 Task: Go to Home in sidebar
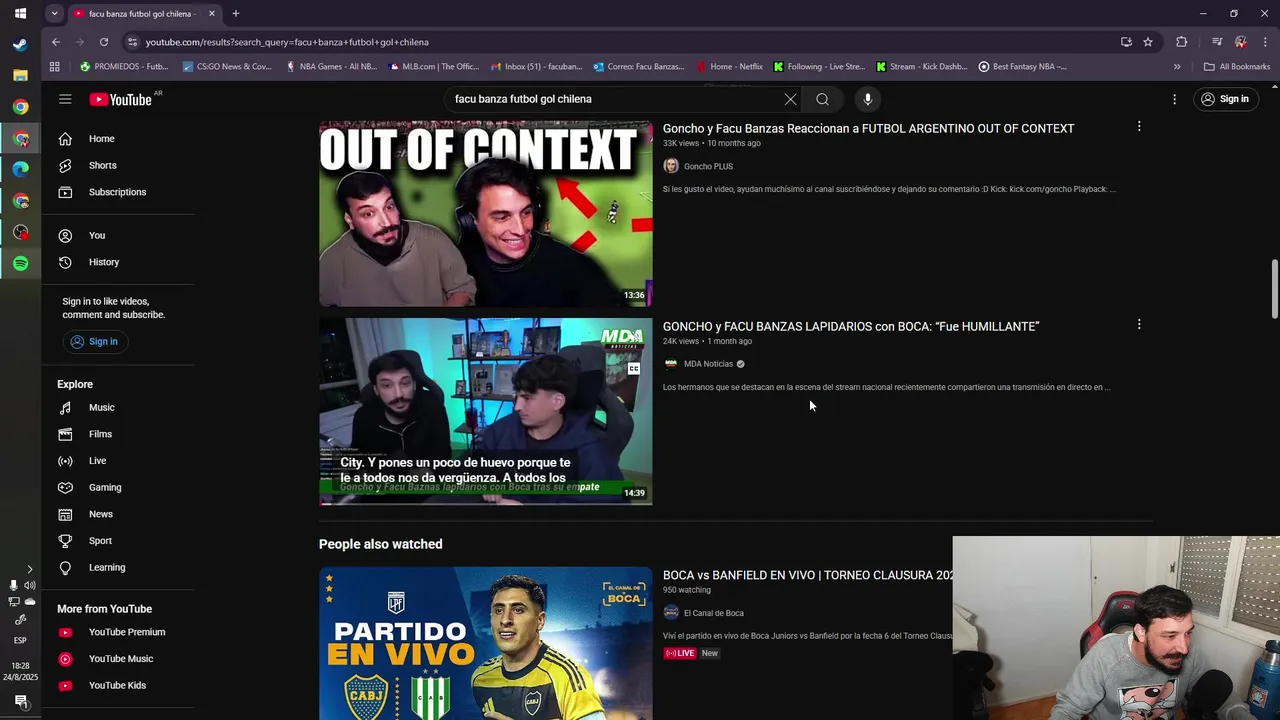tap(101, 139)
